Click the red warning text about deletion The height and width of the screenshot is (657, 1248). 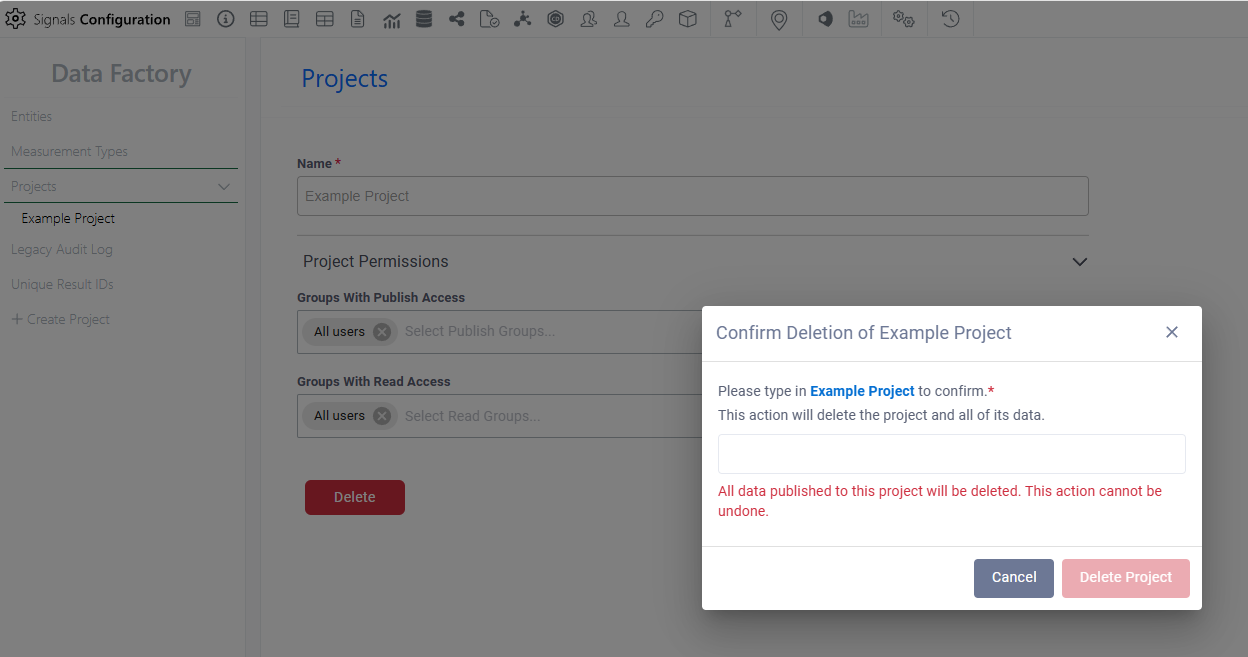(940, 501)
